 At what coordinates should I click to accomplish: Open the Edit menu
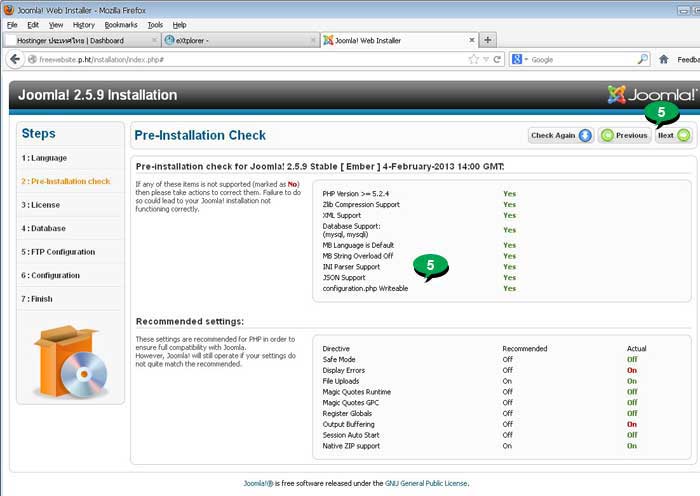[x=33, y=25]
